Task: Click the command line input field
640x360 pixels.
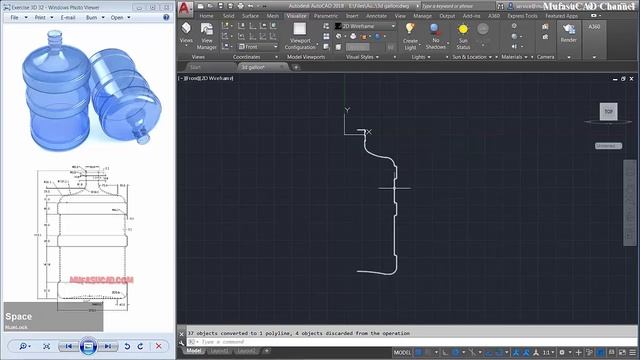Action: tap(412, 342)
